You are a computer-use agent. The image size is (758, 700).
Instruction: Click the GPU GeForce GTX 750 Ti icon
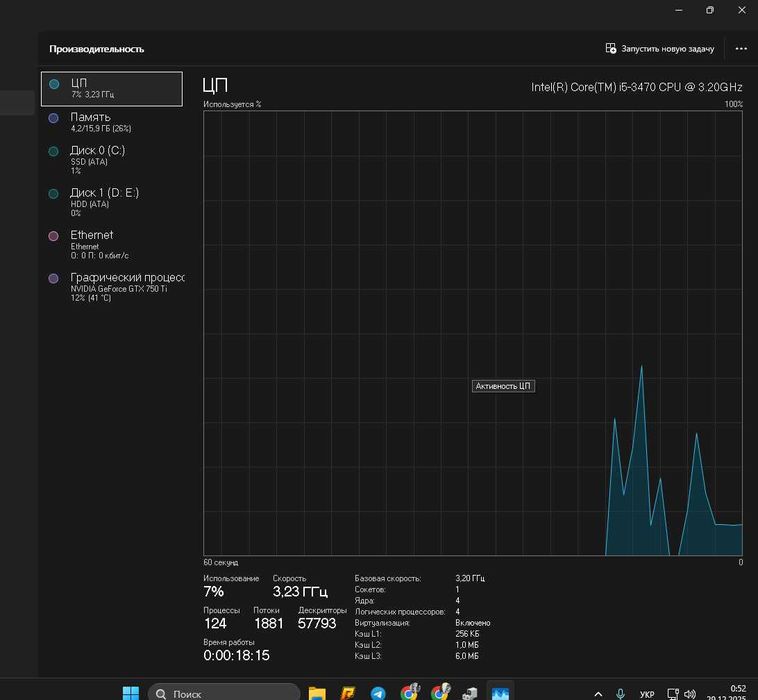(x=54, y=278)
